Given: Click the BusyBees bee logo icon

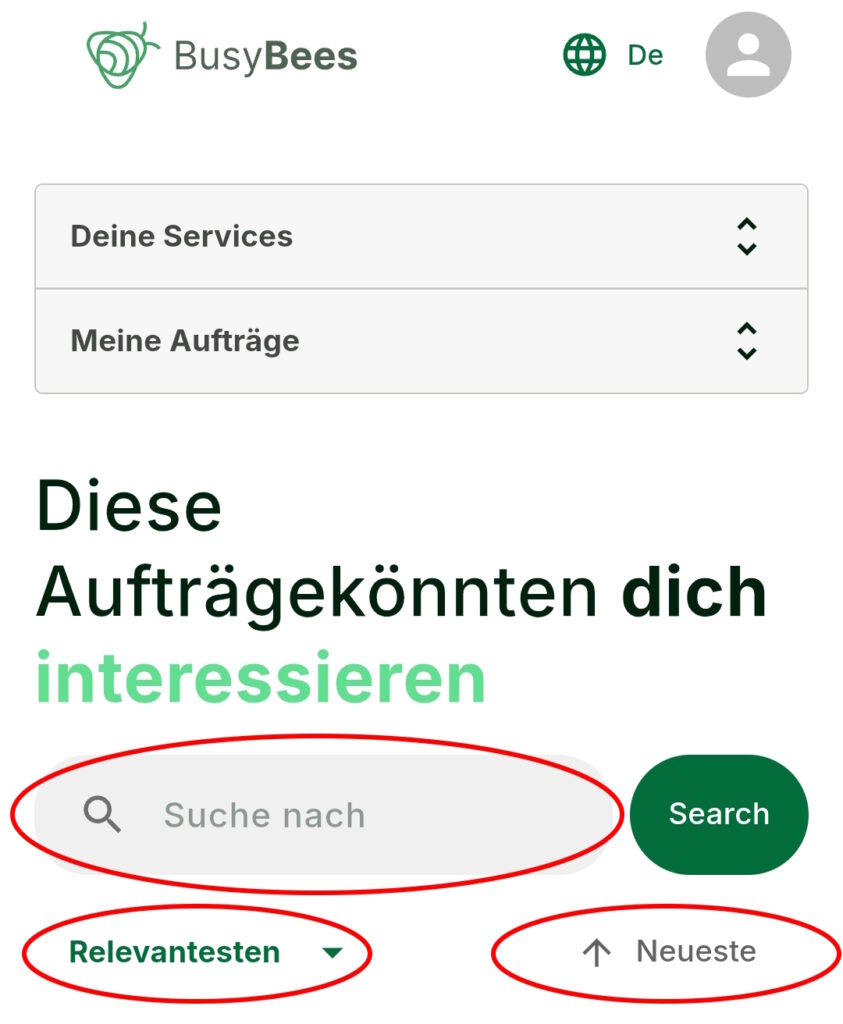Looking at the screenshot, I should pyautogui.click(x=122, y=56).
